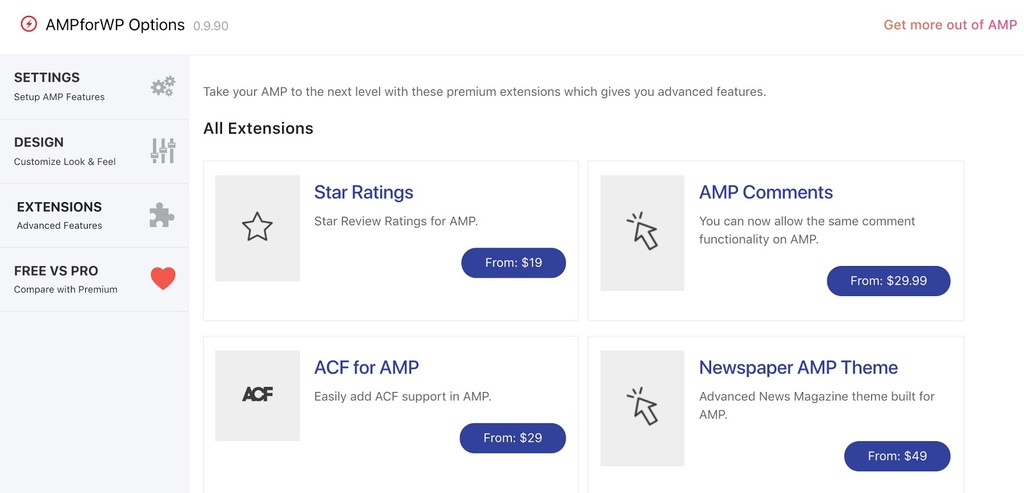Open the DESIGN sidebar tab

click(94, 151)
